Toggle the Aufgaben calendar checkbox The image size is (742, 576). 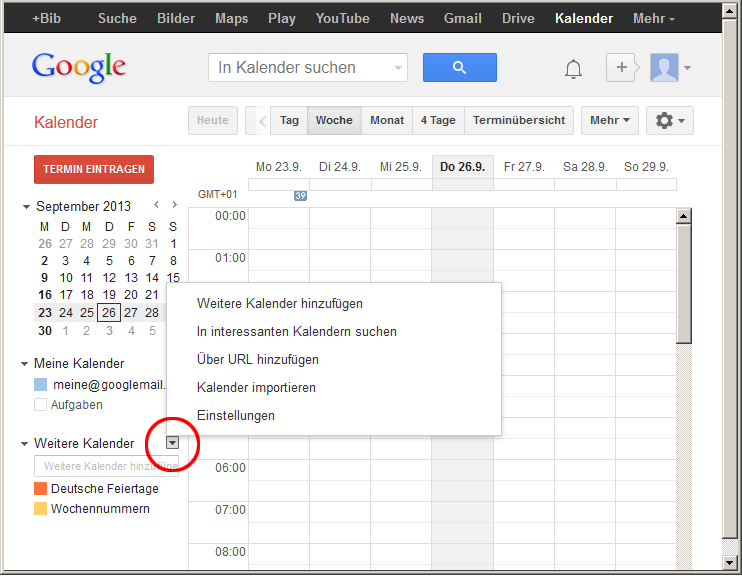[x=40, y=405]
